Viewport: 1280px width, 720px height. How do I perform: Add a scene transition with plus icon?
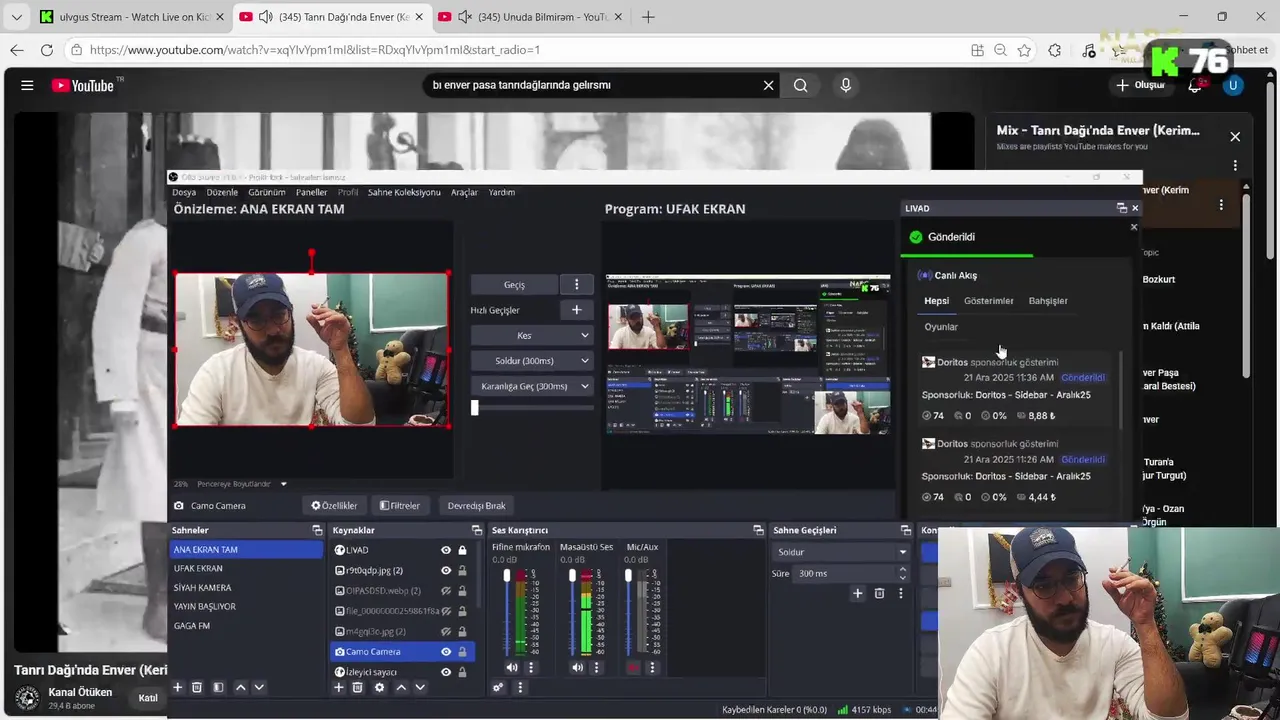(x=857, y=593)
